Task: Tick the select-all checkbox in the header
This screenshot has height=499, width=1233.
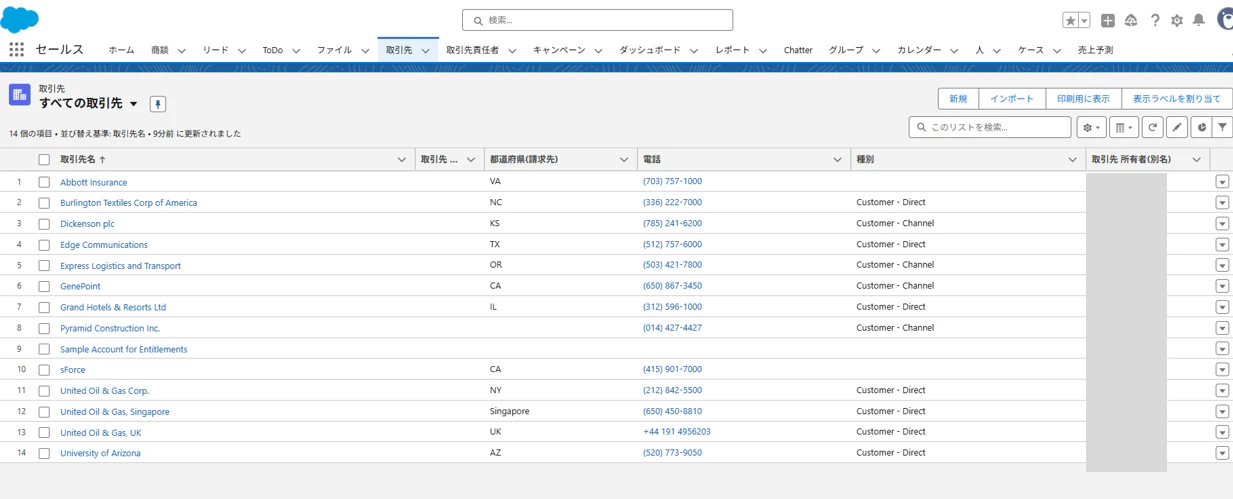Action: coord(44,159)
